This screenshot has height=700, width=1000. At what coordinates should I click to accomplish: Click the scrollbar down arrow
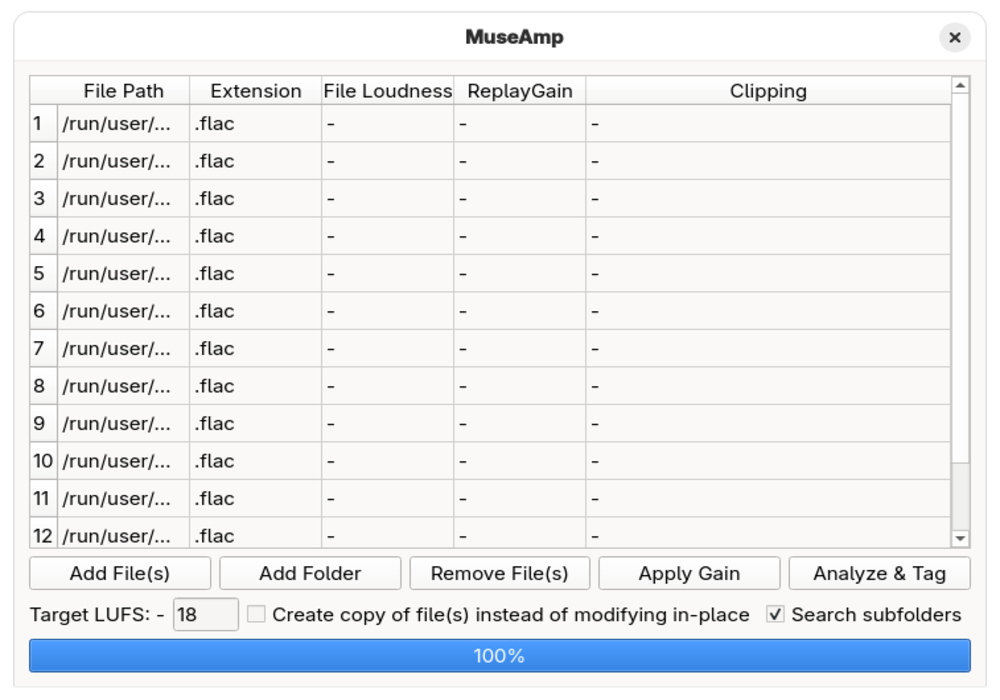(960, 539)
